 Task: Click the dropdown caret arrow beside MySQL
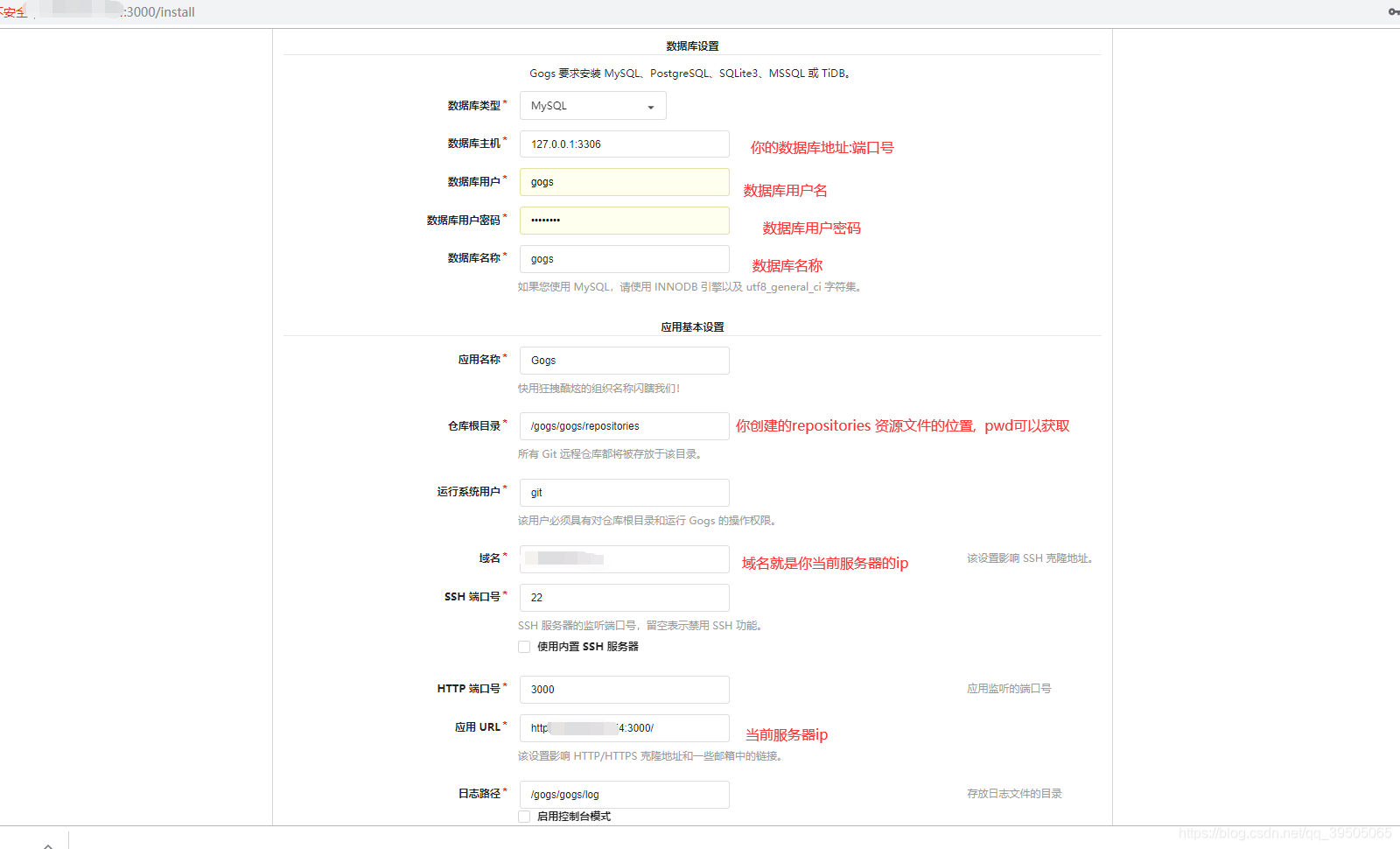pyautogui.click(x=650, y=107)
